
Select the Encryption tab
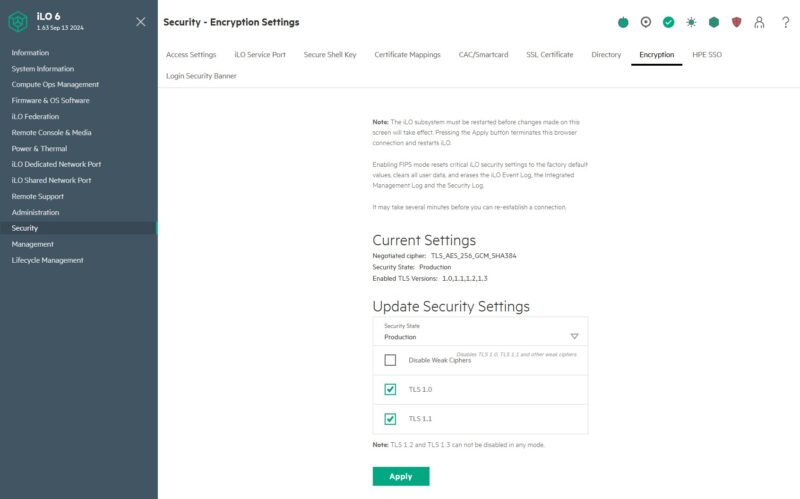coord(657,55)
